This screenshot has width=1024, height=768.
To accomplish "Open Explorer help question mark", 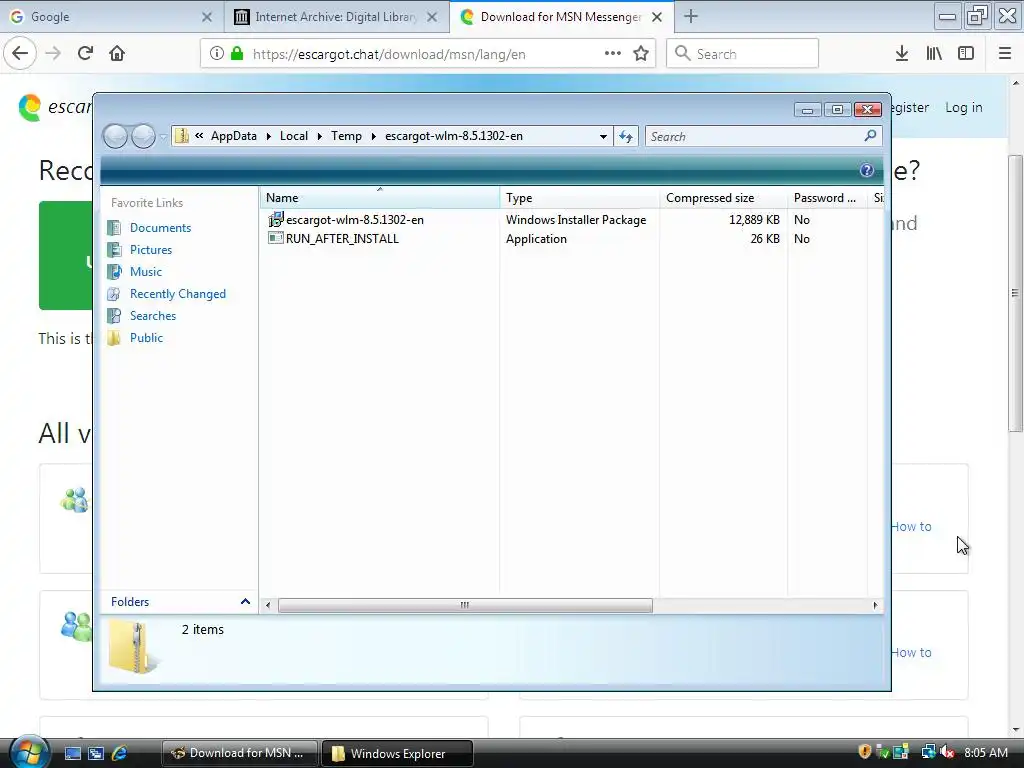I will (867, 170).
